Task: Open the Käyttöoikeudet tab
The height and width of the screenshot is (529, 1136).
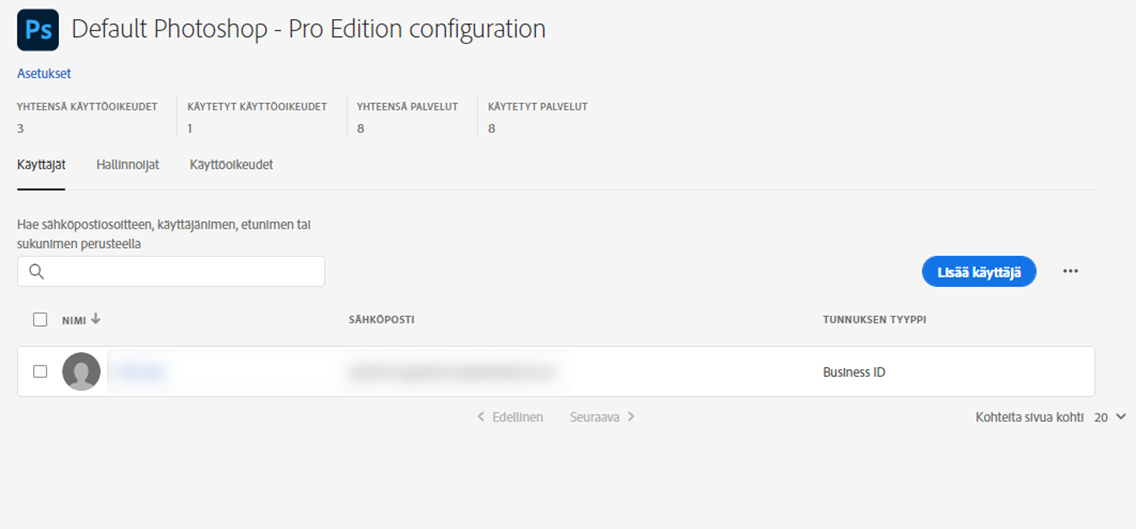Action: click(231, 165)
